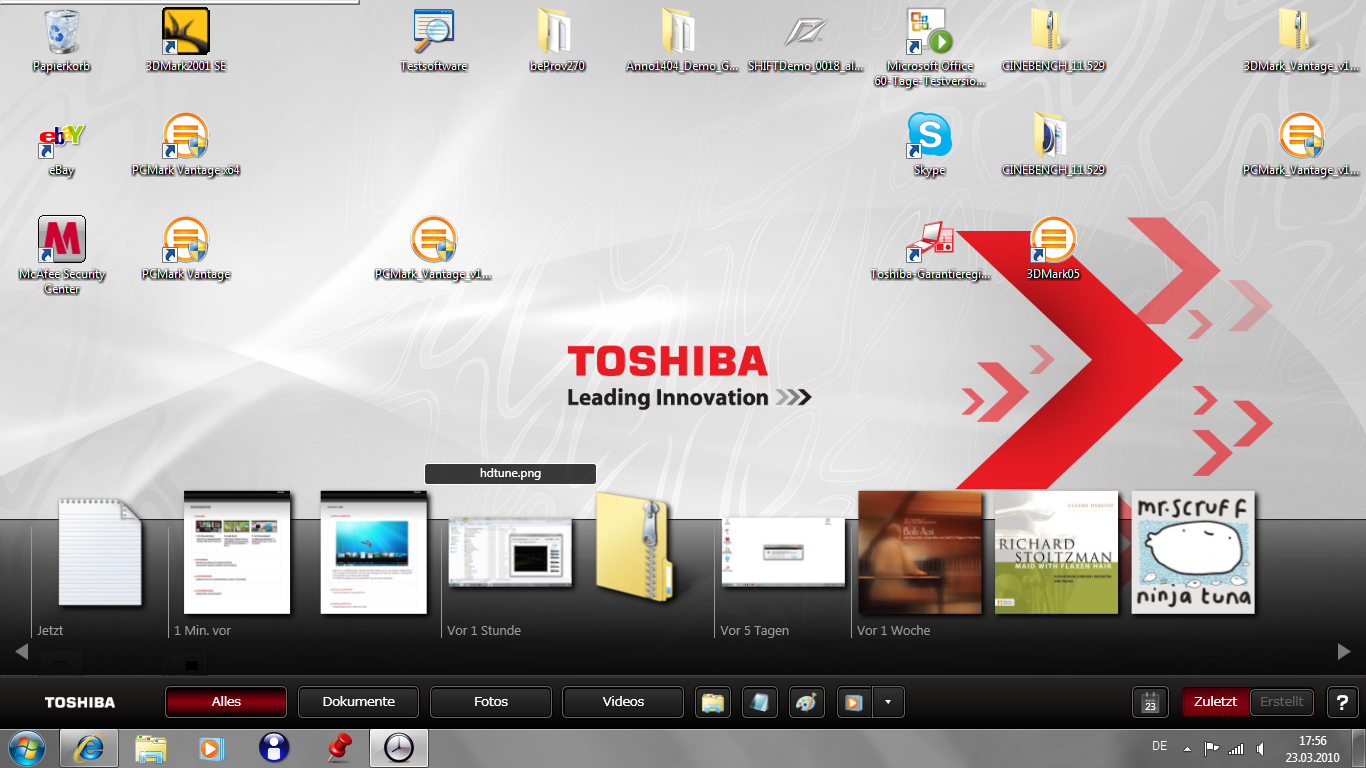Open the zipped folder thumbnail in the timeline
Screen dimensions: 1366x768
pyautogui.click(x=636, y=546)
